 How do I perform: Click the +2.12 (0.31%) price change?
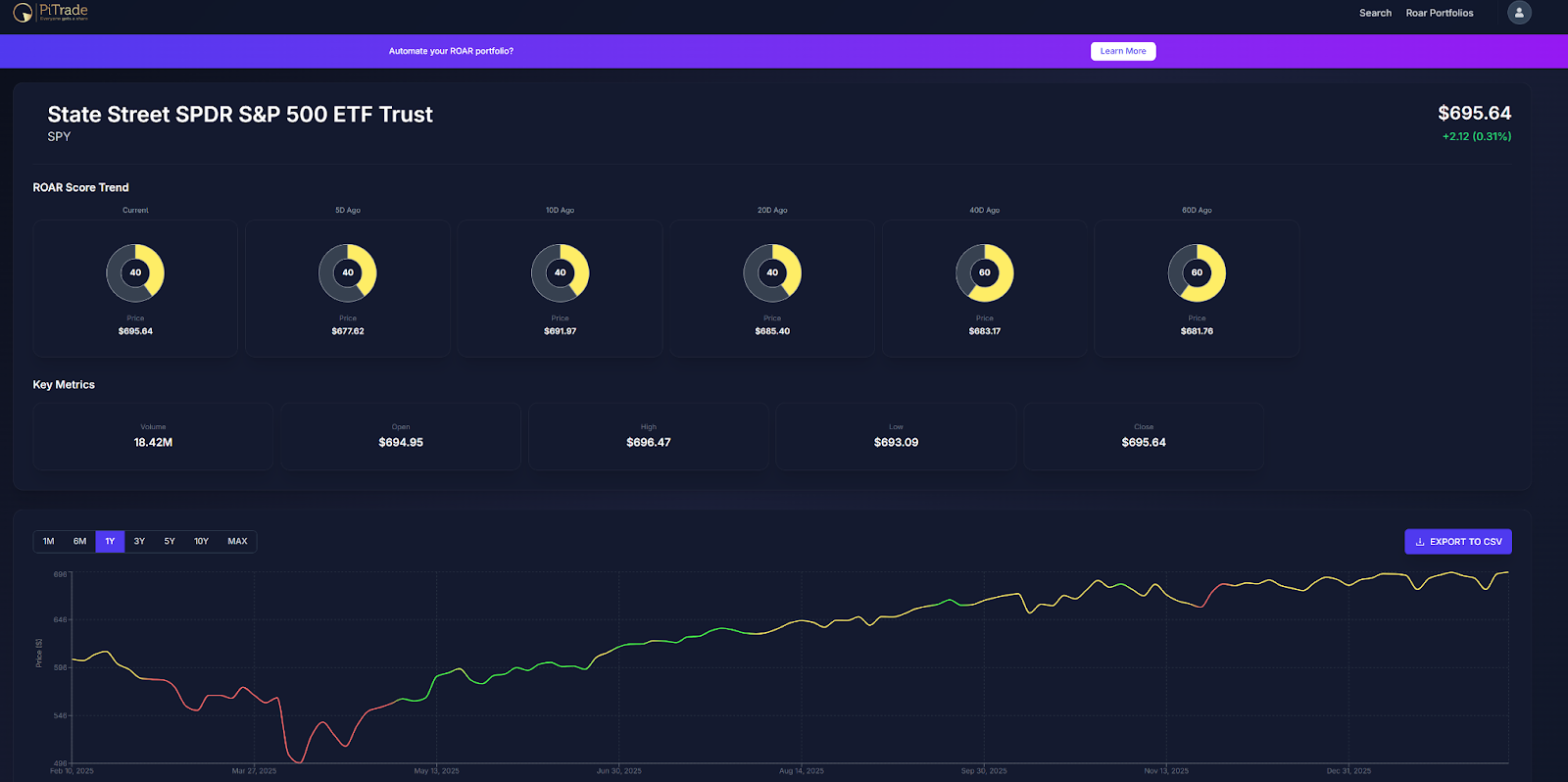(x=1477, y=136)
